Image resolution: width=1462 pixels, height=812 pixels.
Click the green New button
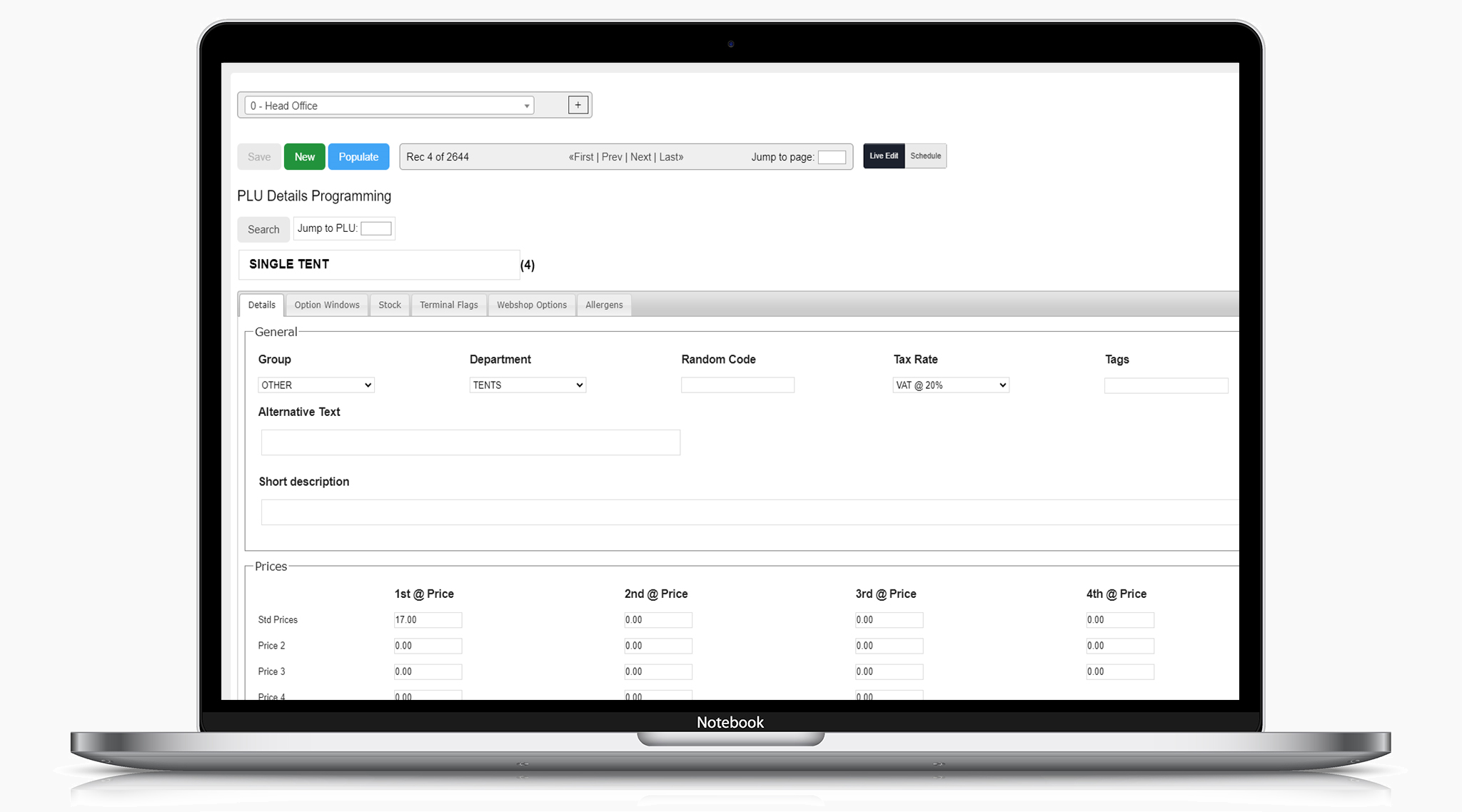[304, 157]
